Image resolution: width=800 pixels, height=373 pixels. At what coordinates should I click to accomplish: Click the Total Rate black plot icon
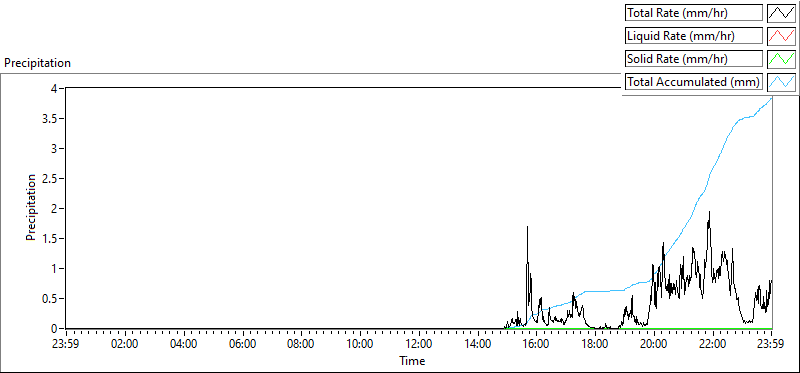coord(781,13)
